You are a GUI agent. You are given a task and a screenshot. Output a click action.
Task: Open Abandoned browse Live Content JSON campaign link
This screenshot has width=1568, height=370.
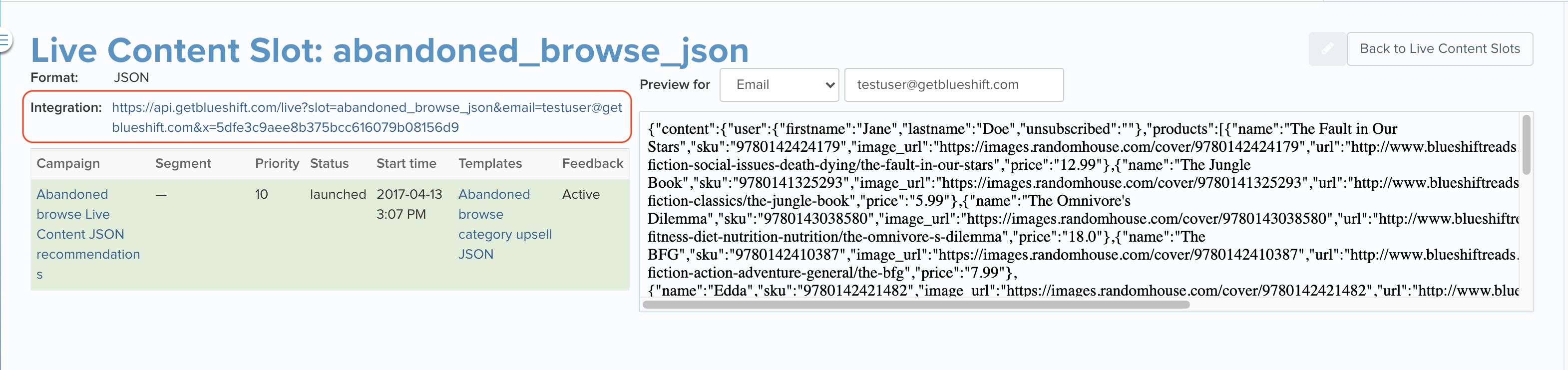coord(88,234)
